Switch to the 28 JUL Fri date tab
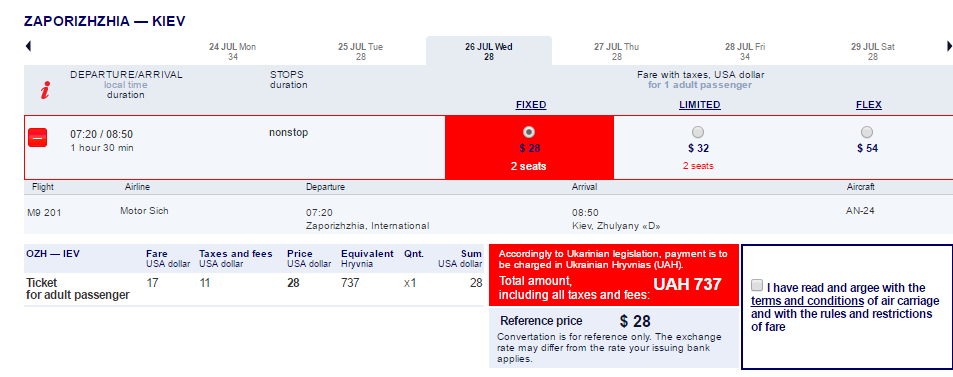Screen dimensions: 953x377 coord(745,51)
